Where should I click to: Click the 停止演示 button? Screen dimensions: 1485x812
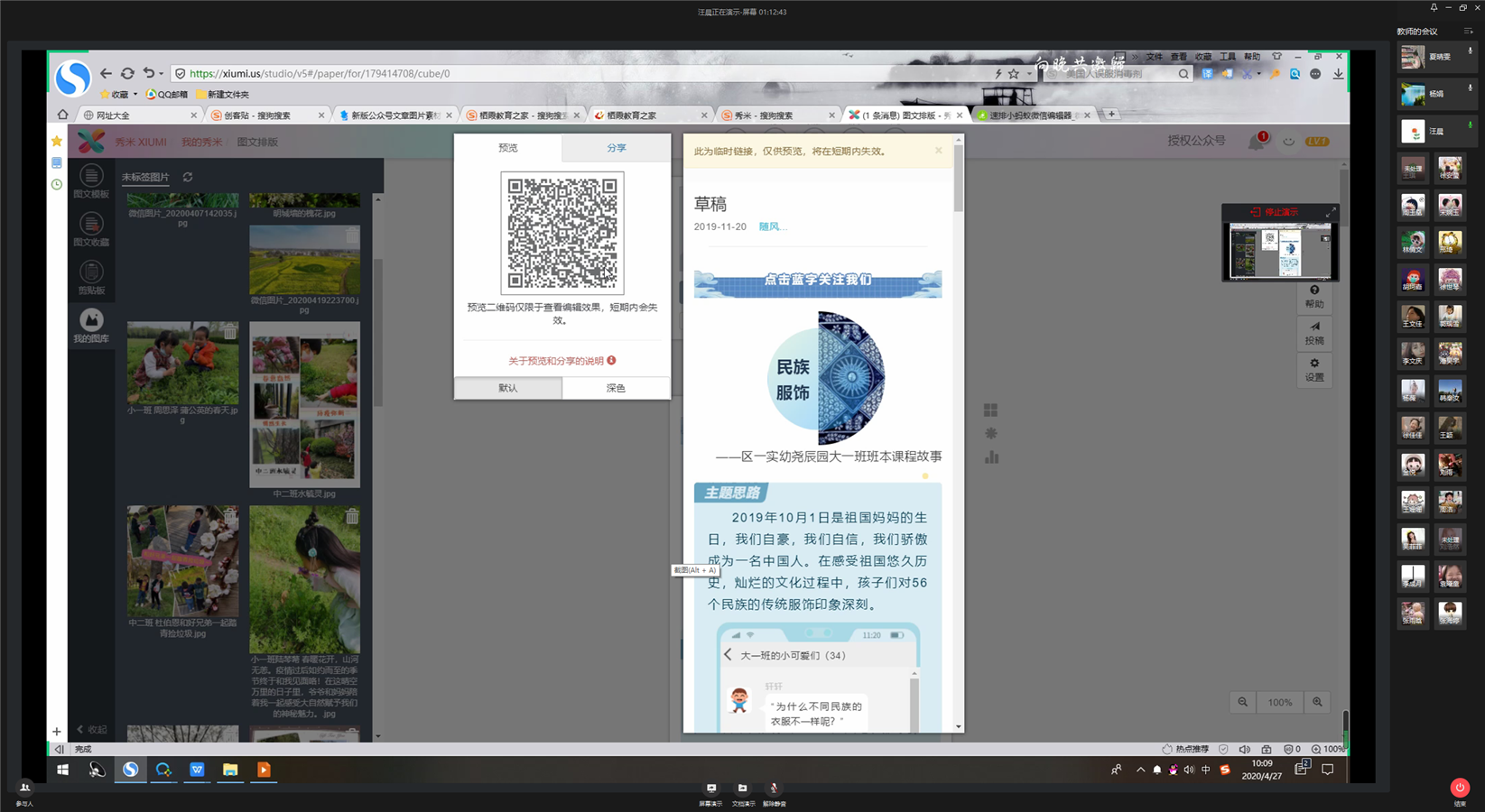coord(1275,212)
